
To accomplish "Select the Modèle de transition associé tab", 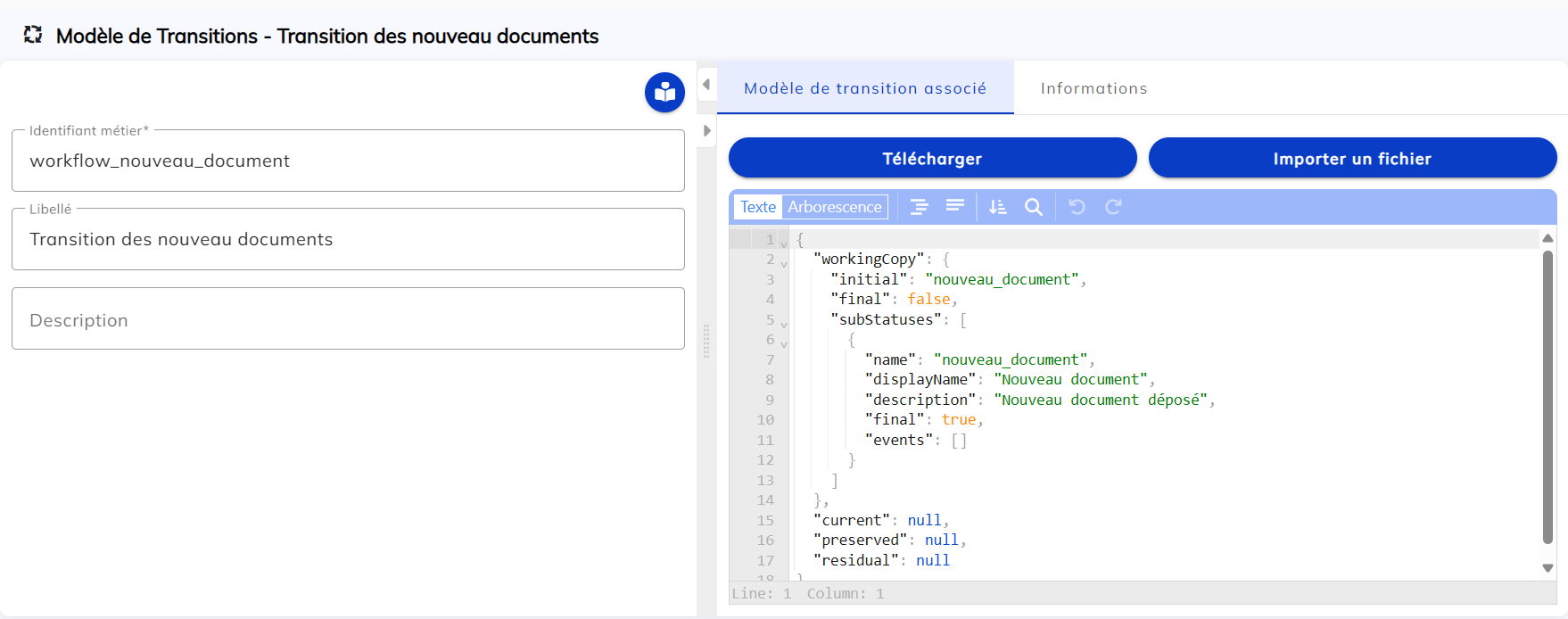I will [x=864, y=88].
